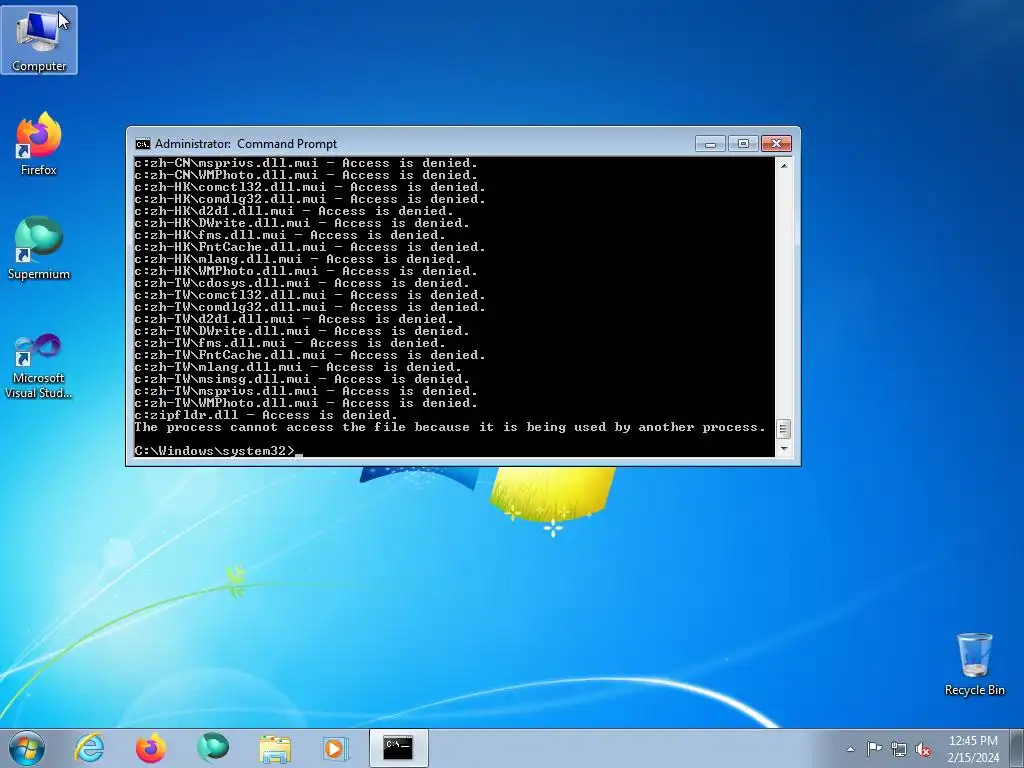Screen dimensions: 1024x768
Task: Click the Command Prompt taskbar button
Action: tap(398, 748)
